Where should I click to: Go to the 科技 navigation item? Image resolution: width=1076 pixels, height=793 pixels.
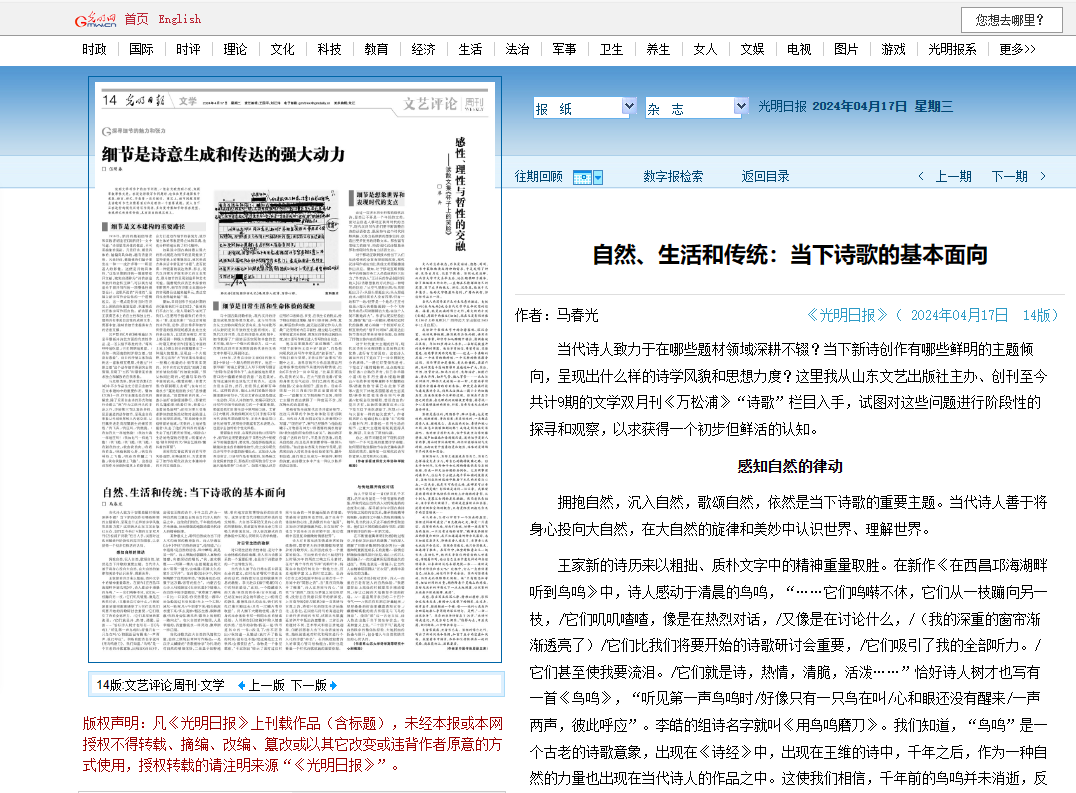329,49
